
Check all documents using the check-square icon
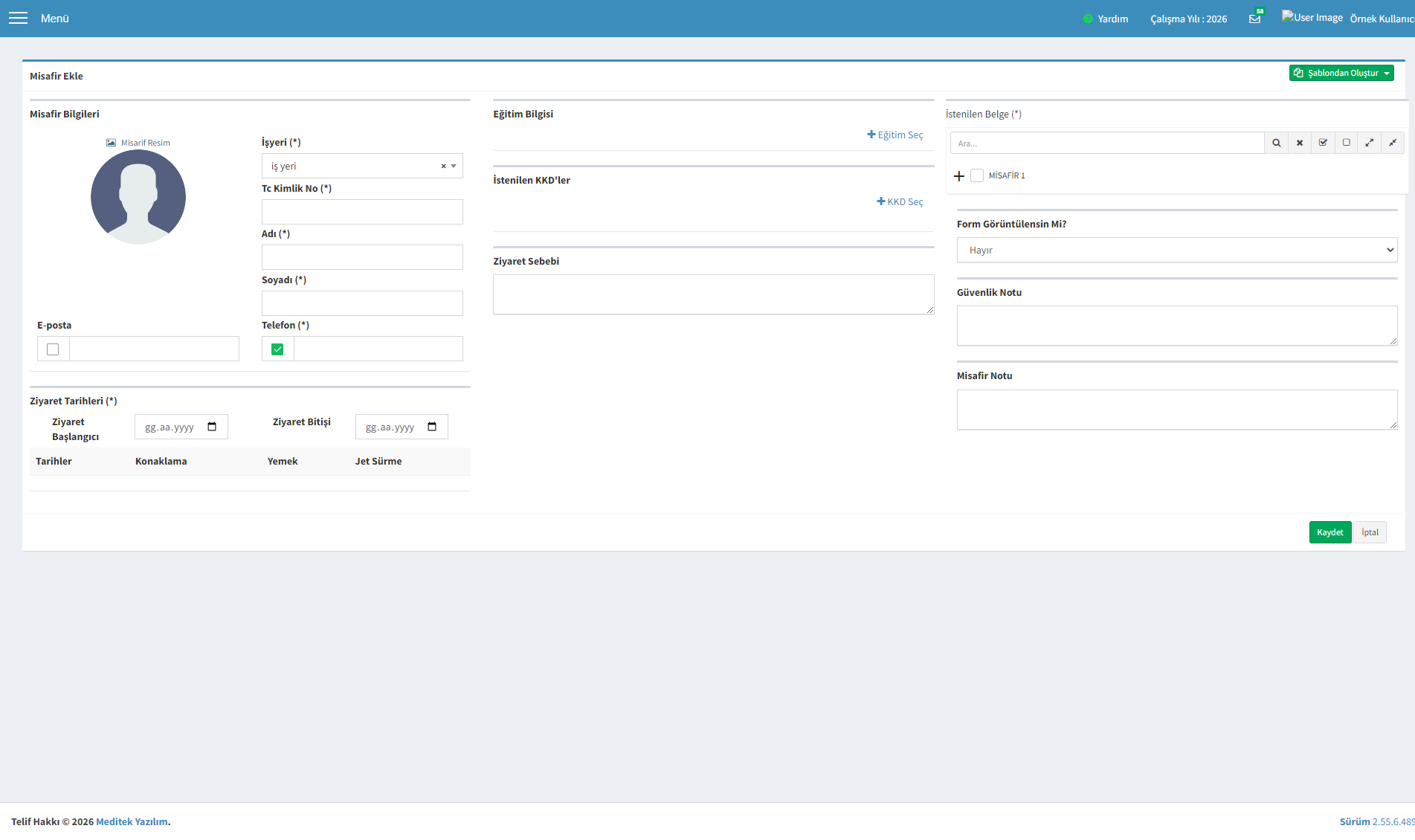pyautogui.click(x=1323, y=143)
